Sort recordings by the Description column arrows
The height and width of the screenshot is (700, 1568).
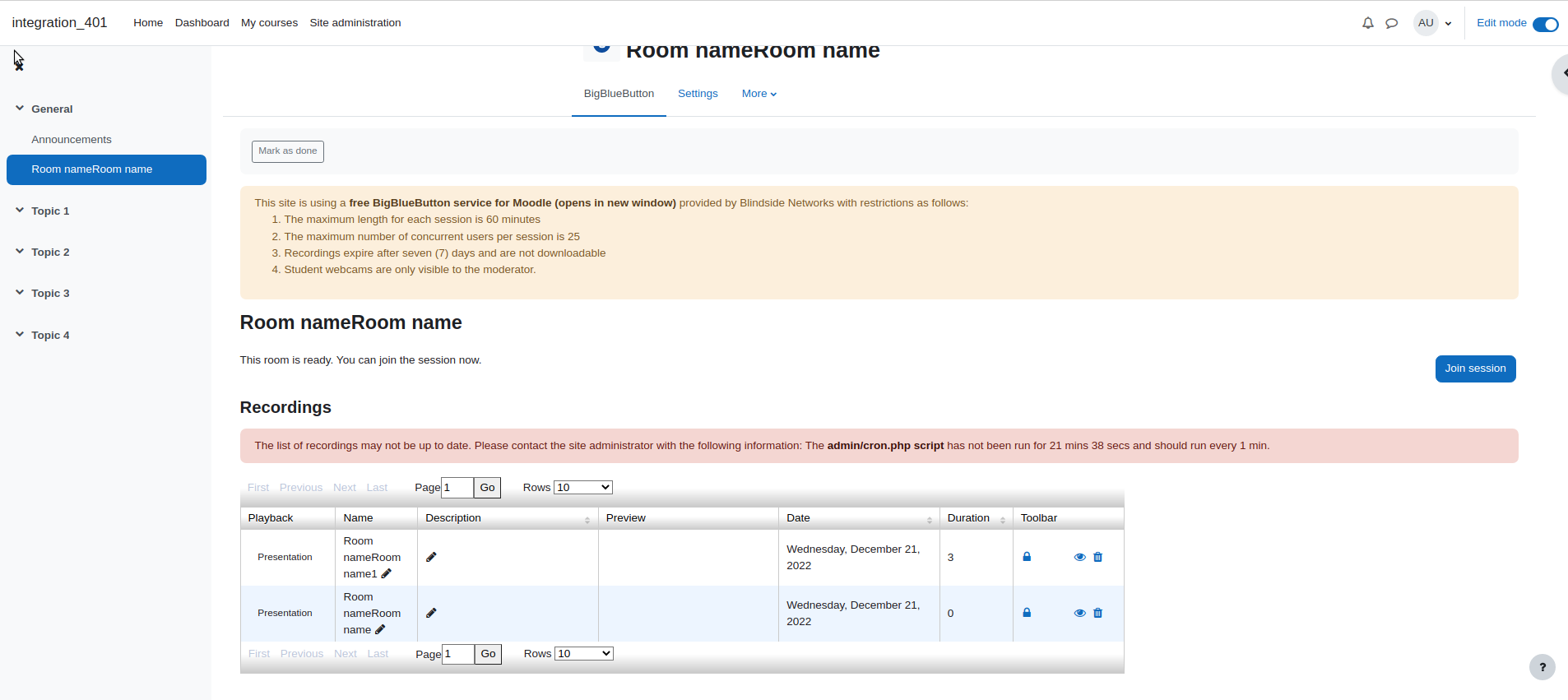click(587, 519)
